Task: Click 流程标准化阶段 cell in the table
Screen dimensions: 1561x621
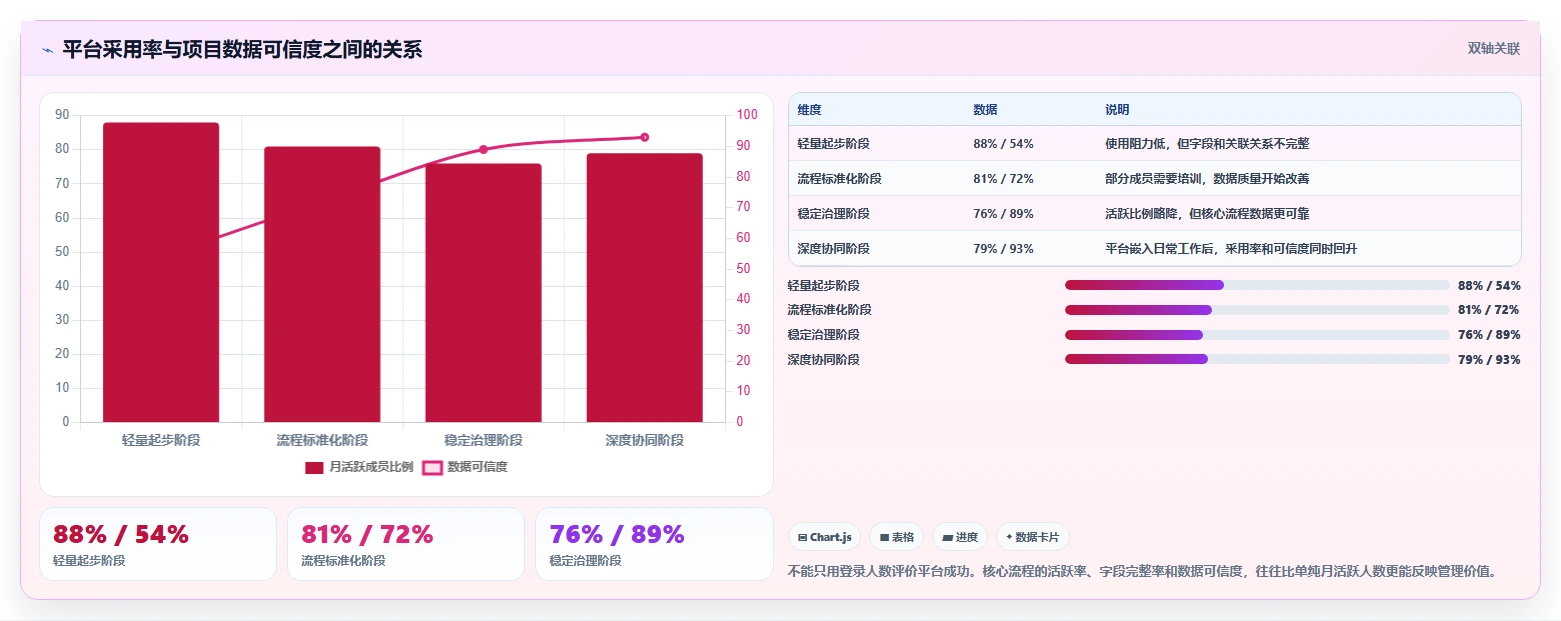Action: click(x=839, y=179)
